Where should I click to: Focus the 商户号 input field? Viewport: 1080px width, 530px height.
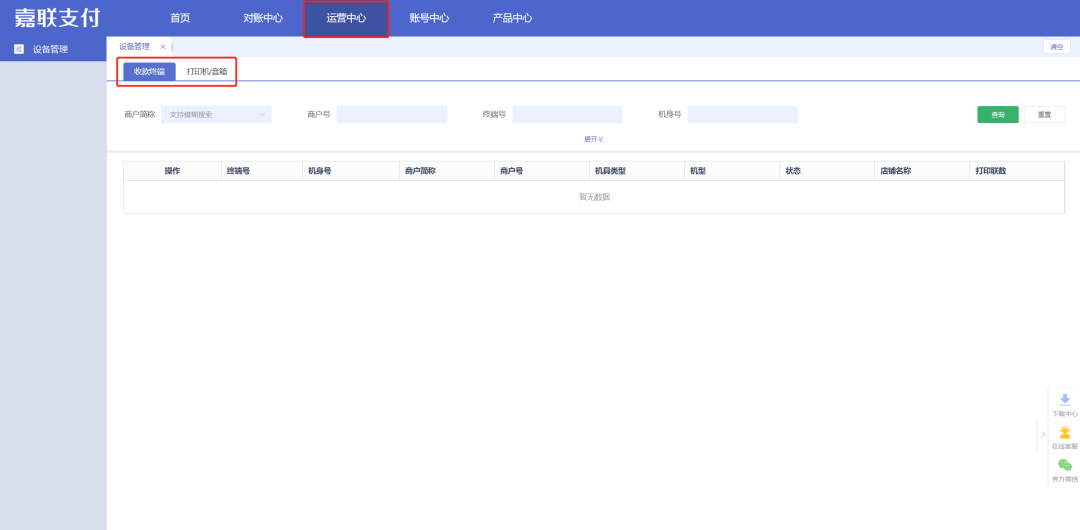click(x=392, y=114)
